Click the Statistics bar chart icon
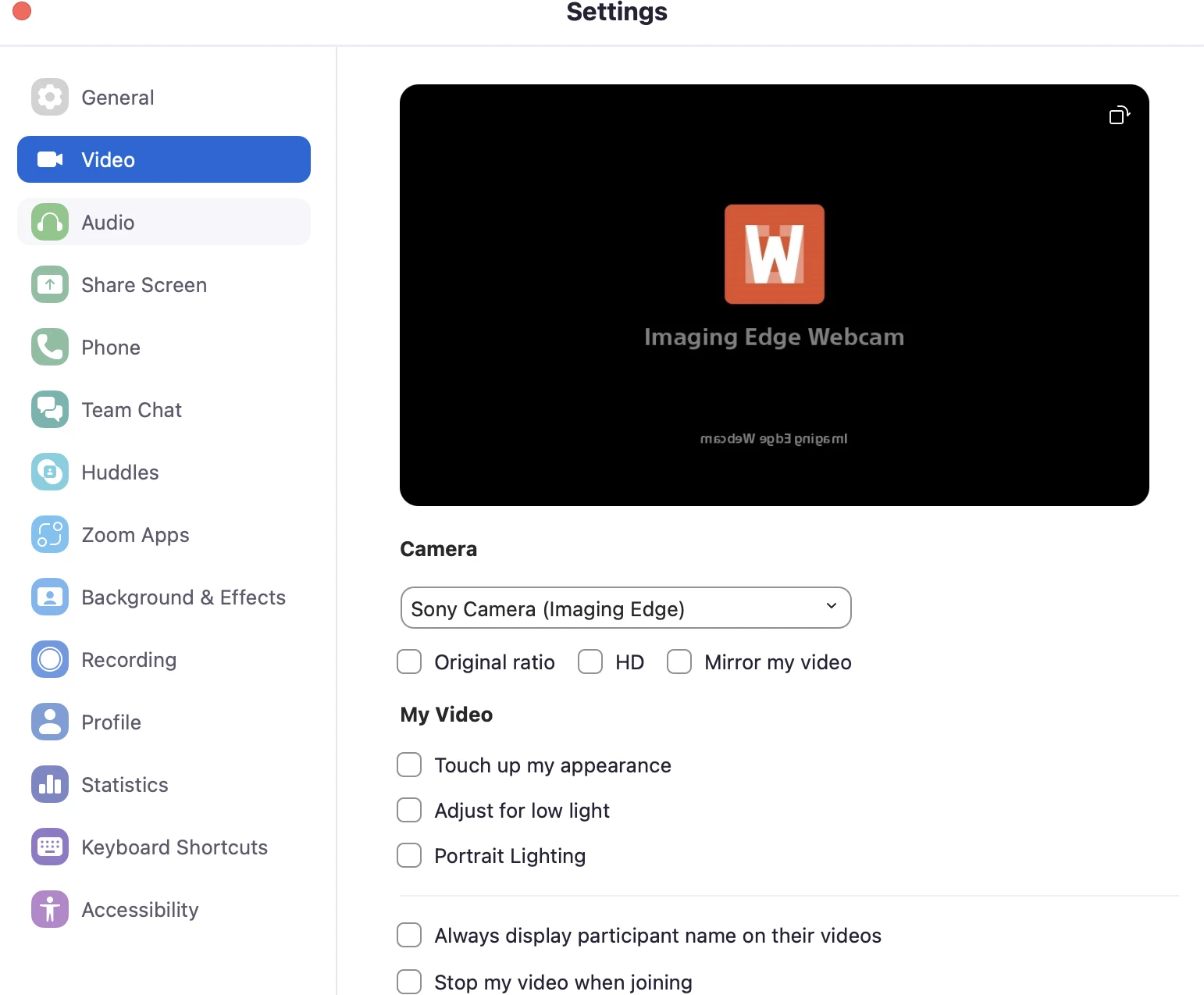This screenshot has width=1204, height=995. point(50,784)
